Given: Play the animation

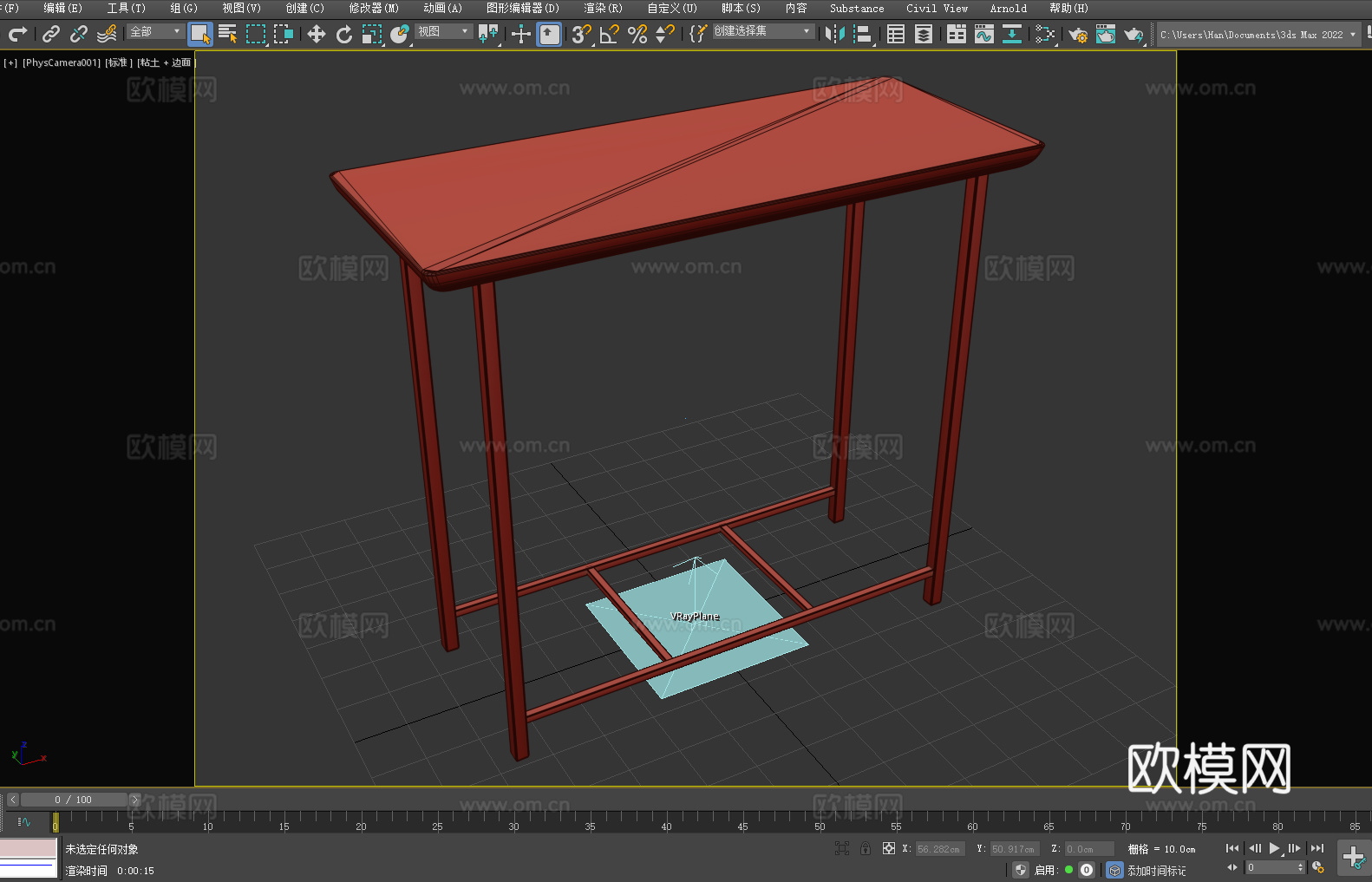Looking at the screenshot, I should pyautogui.click(x=1275, y=848).
